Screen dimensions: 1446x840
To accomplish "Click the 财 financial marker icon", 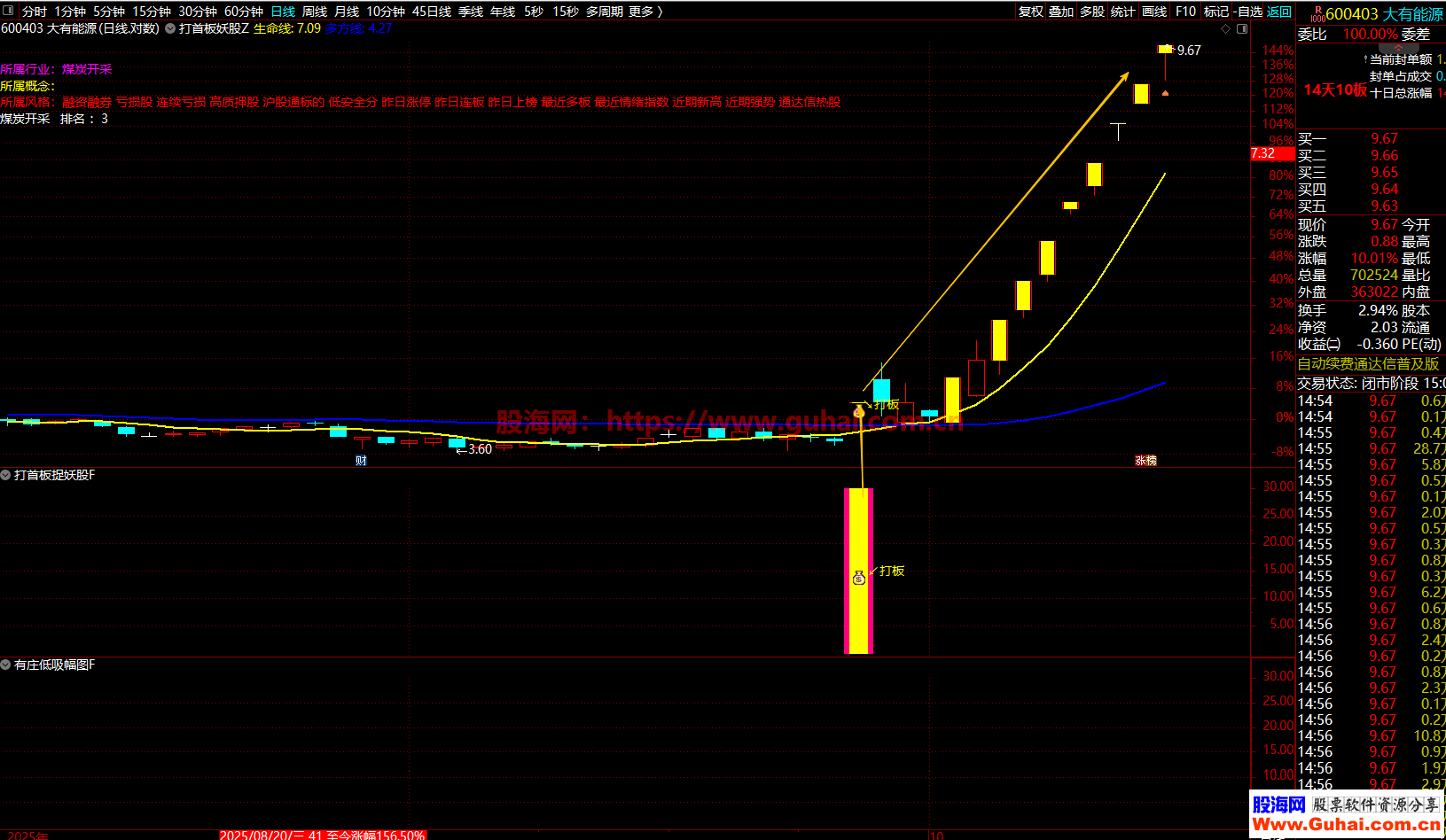I will (x=361, y=461).
